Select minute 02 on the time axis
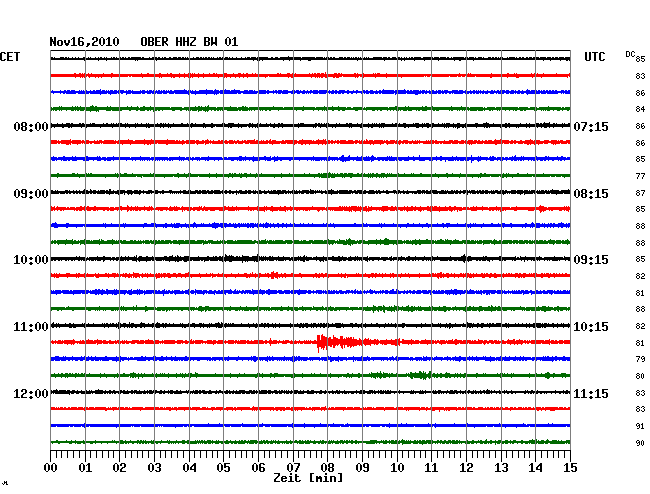This screenshot has height=494, width=650. (x=119, y=468)
